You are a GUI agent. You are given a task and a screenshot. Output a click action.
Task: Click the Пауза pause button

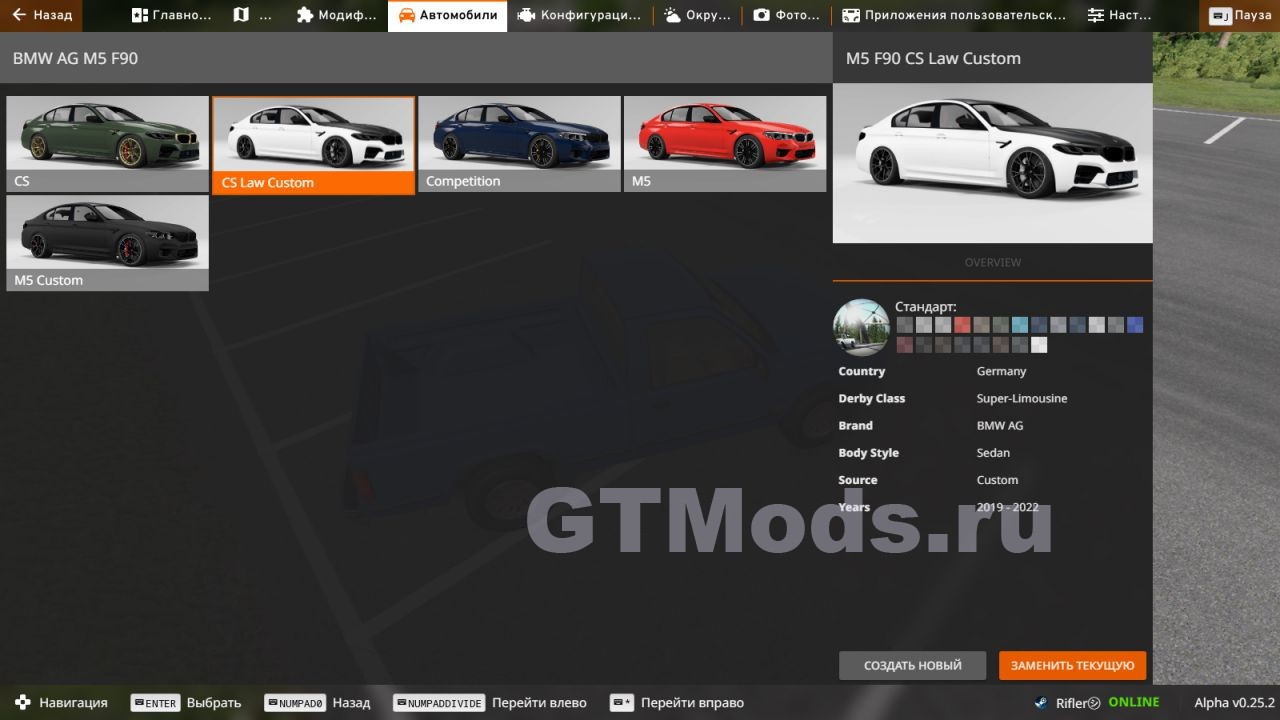pyautogui.click(x=1240, y=15)
